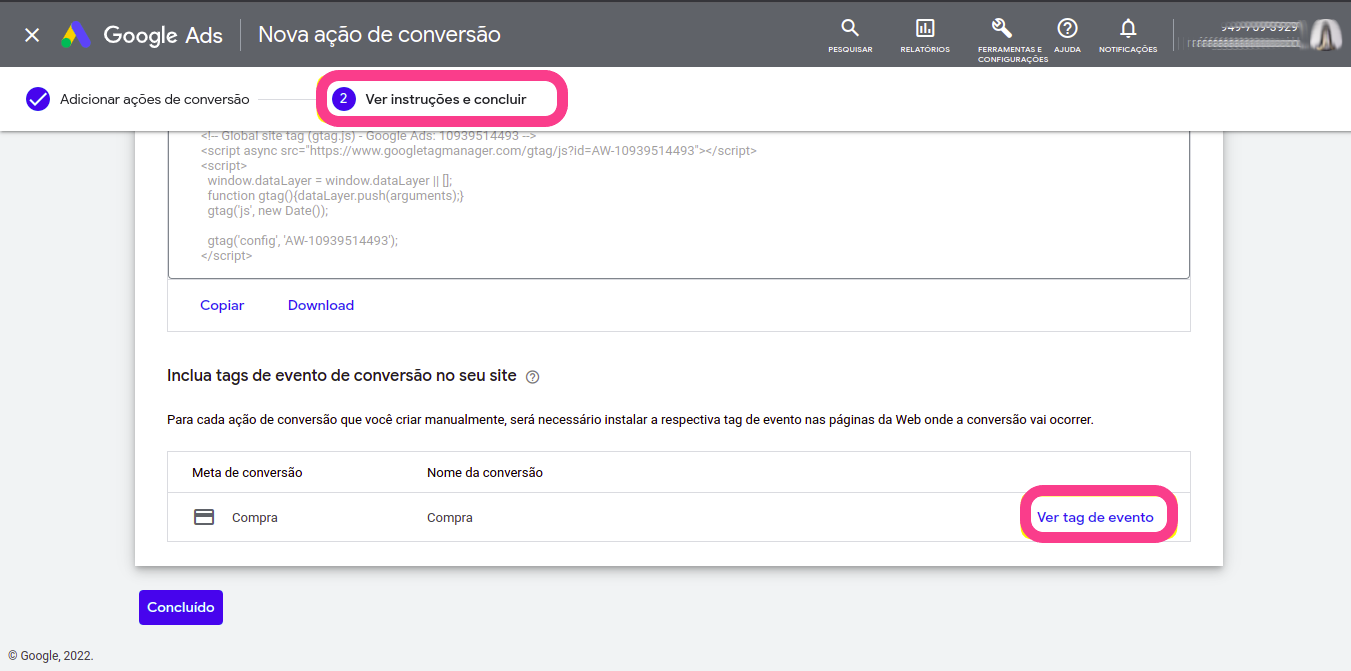This screenshot has height=671, width=1351.
Task: Close the new conversion action dialog
Action: tap(32, 35)
